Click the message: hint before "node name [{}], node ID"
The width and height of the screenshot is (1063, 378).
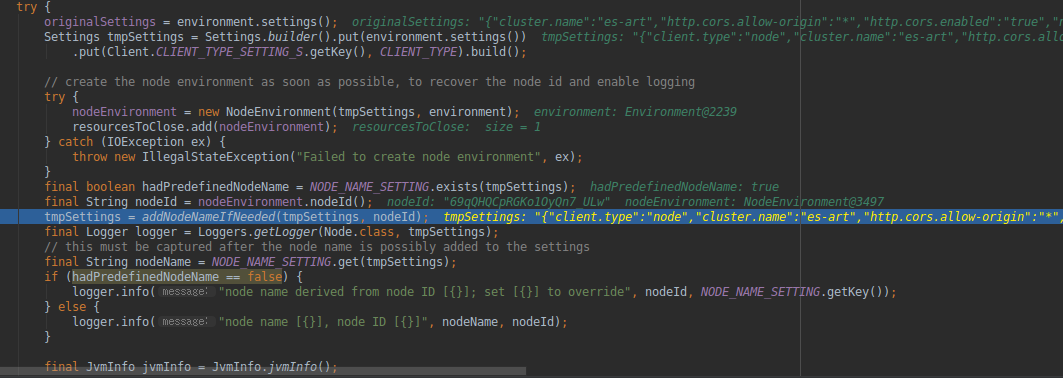pos(187,321)
